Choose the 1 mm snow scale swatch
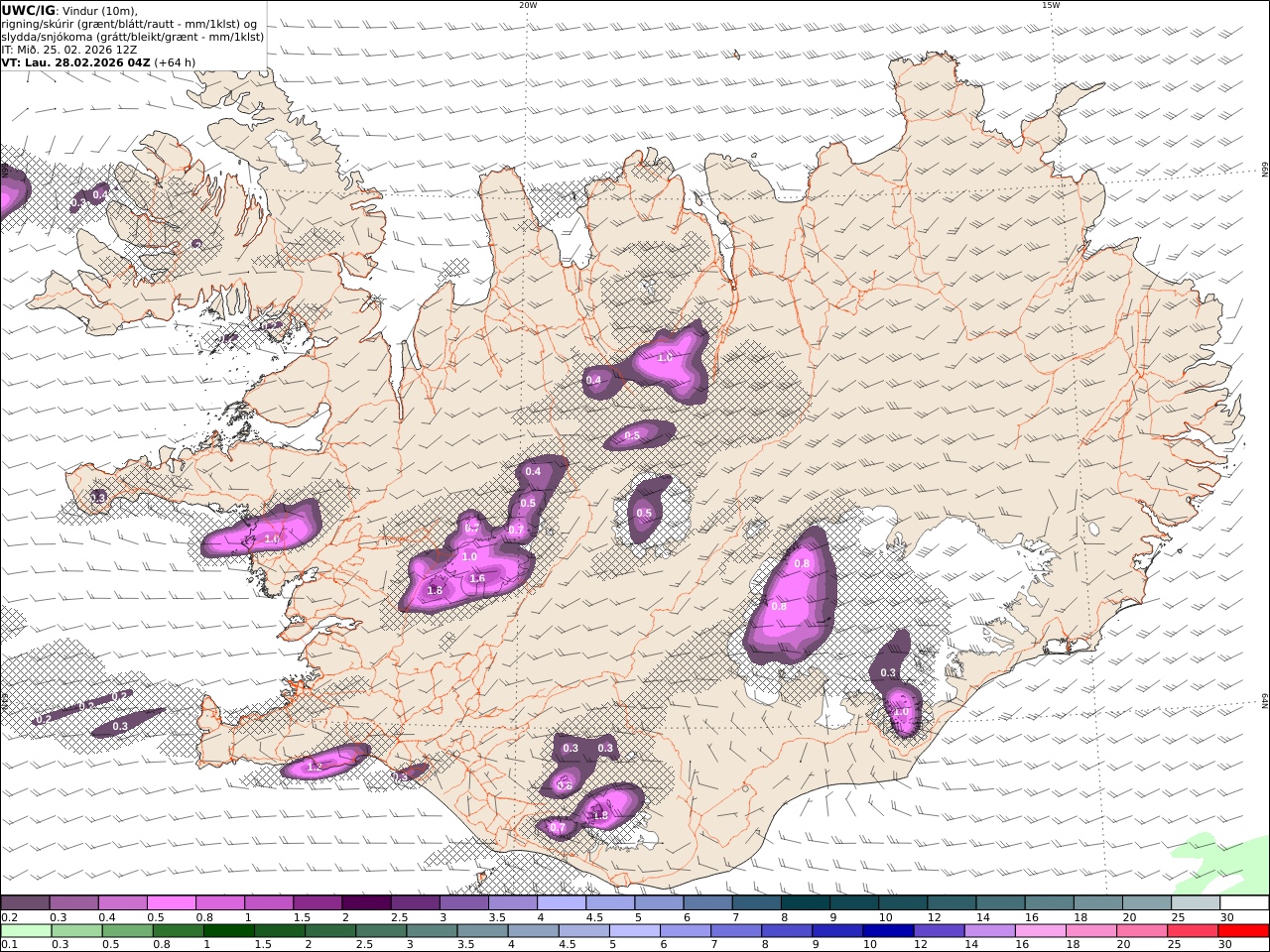1270x952 pixels. tap(269, 903)
